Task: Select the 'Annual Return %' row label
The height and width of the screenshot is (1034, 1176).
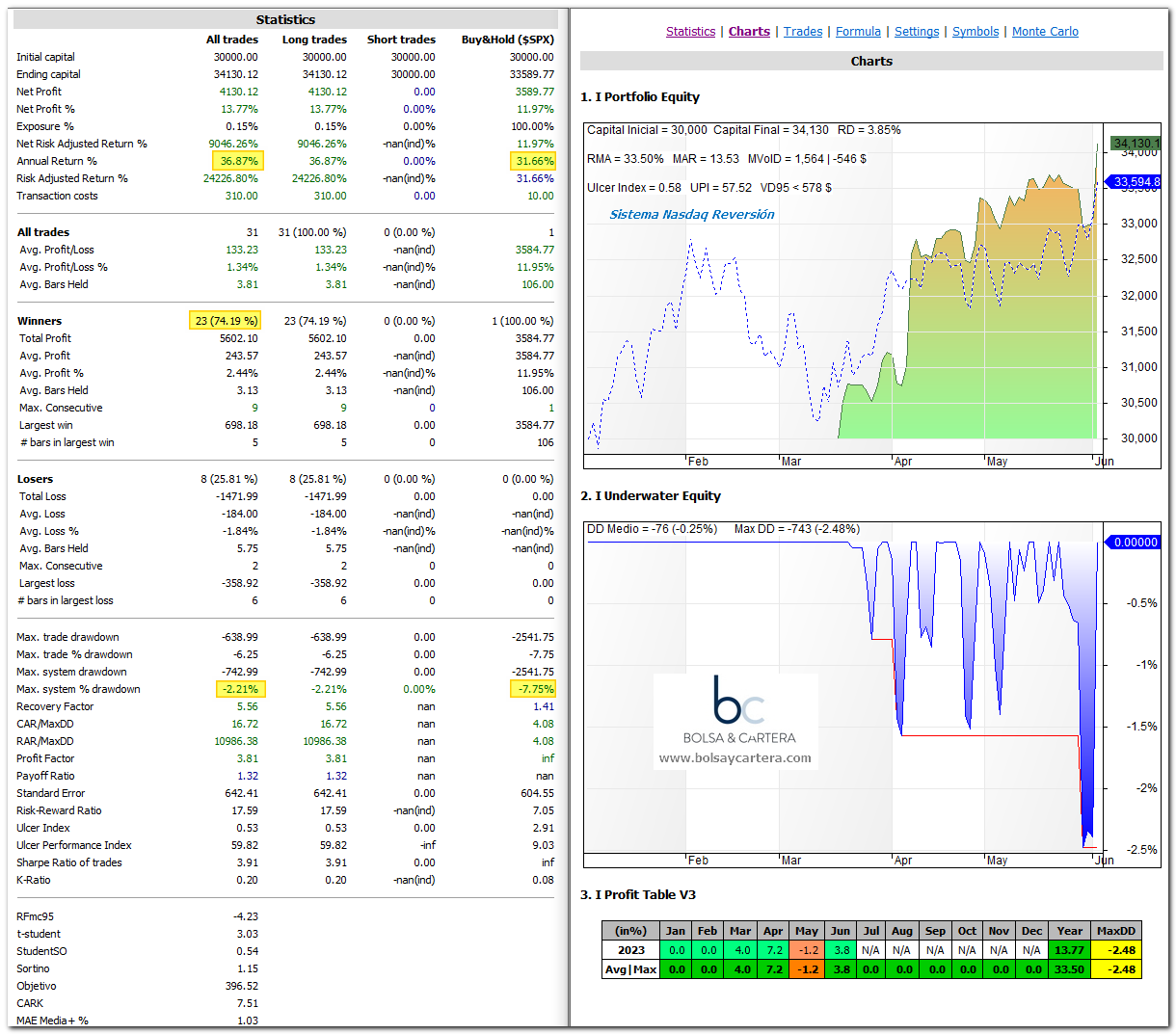Action: pos(57,161)
